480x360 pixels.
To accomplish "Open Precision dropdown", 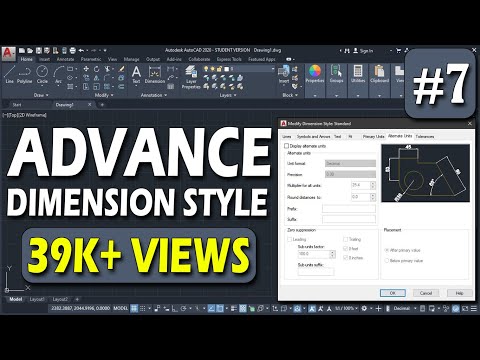I will [350, 174].
